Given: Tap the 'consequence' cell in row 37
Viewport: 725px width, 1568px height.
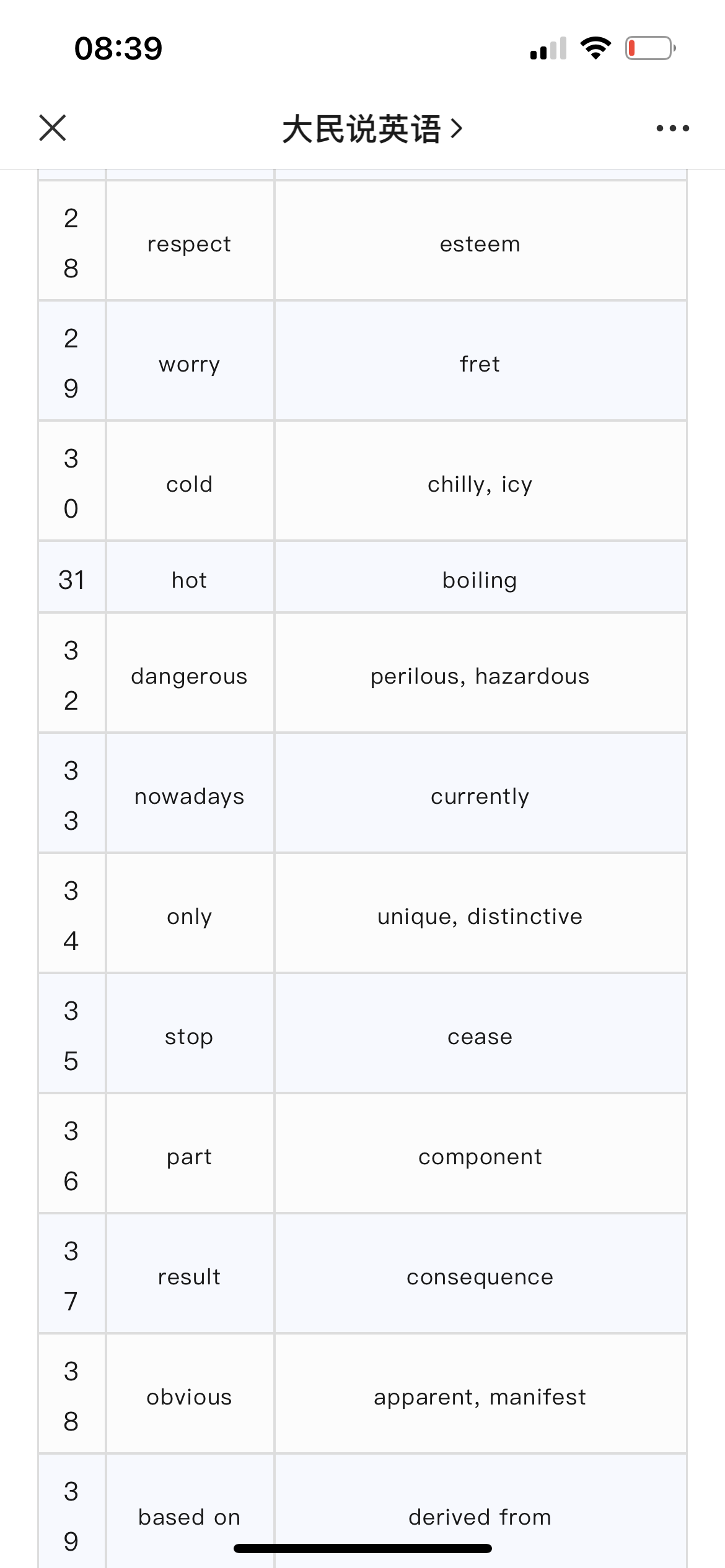Looking at the screenshot, I should click(x=480, y=1274).
